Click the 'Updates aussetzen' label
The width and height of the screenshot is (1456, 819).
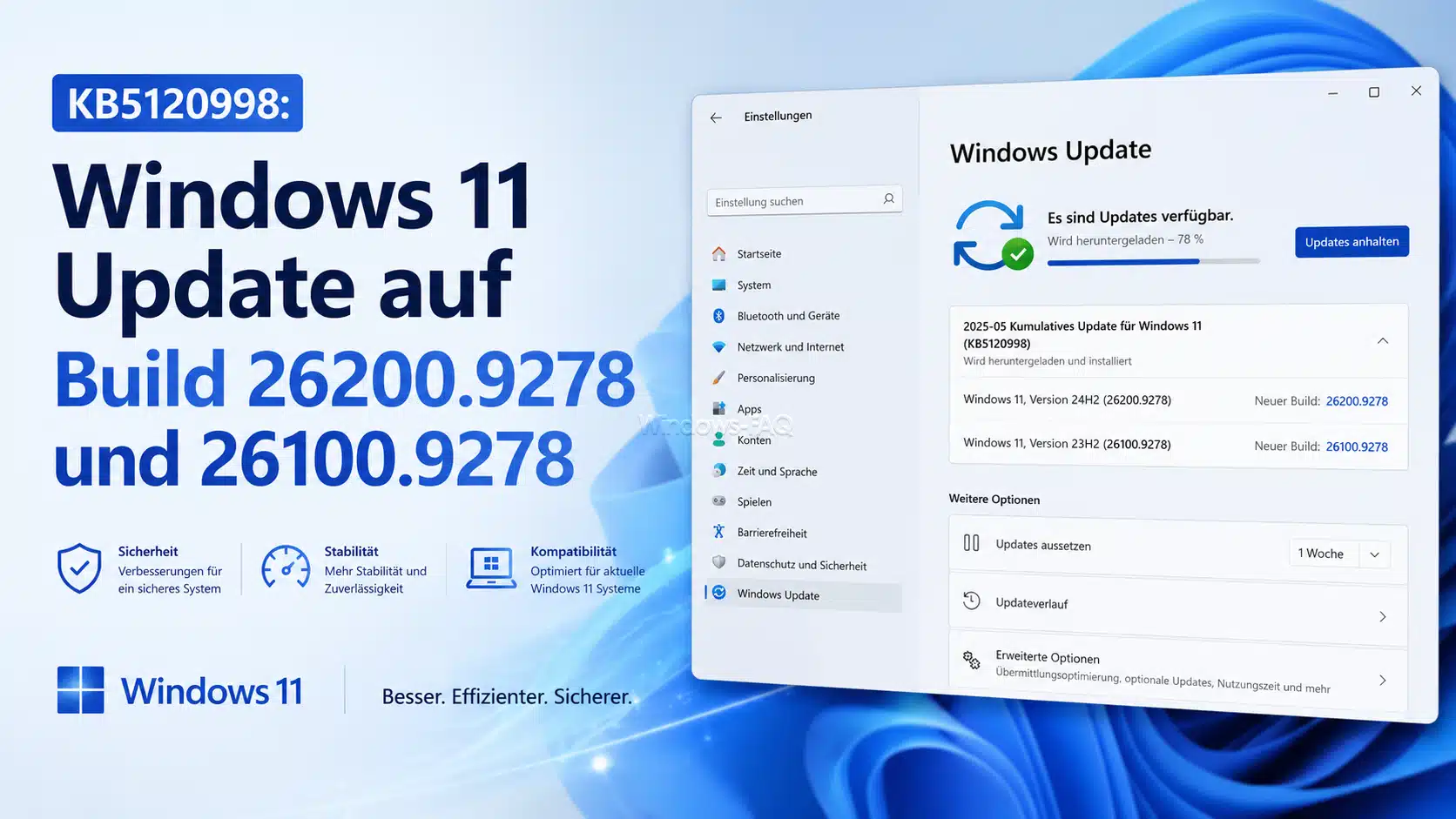[1043, 545]
